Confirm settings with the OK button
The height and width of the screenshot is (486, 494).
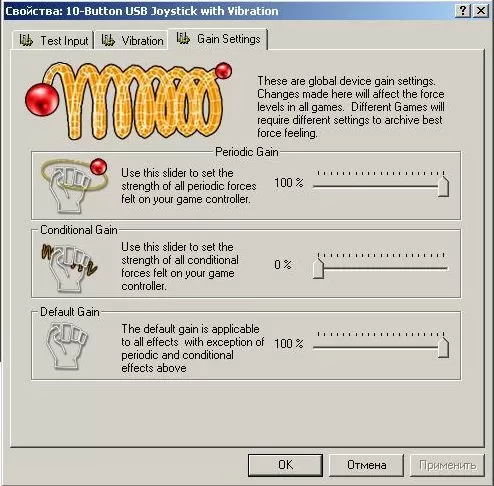[285, 465]
